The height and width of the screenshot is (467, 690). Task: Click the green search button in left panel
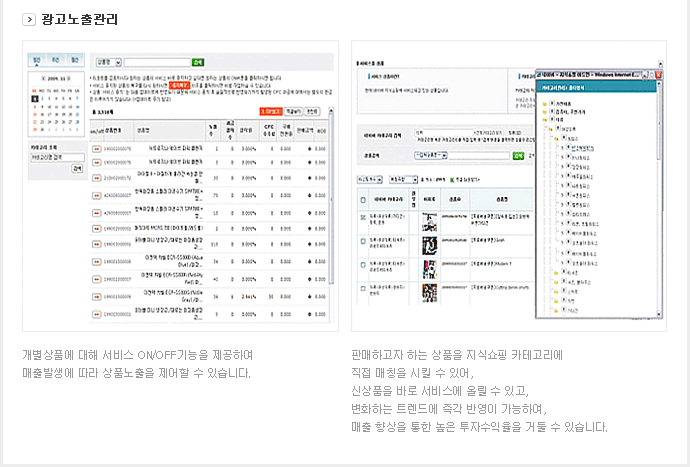point(197,62)
